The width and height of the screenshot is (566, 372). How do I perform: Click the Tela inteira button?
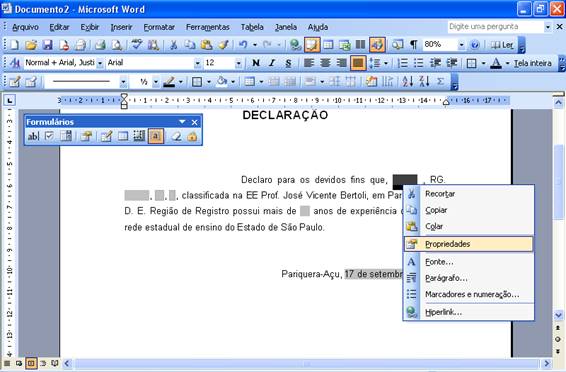[x=533, y=63]
